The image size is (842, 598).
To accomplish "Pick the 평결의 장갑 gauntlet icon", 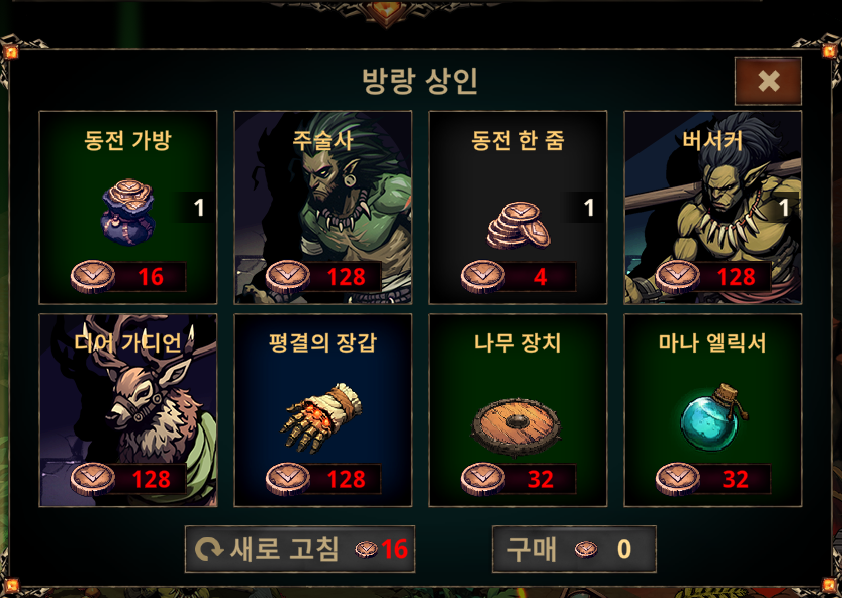I will tap(321, 418).
